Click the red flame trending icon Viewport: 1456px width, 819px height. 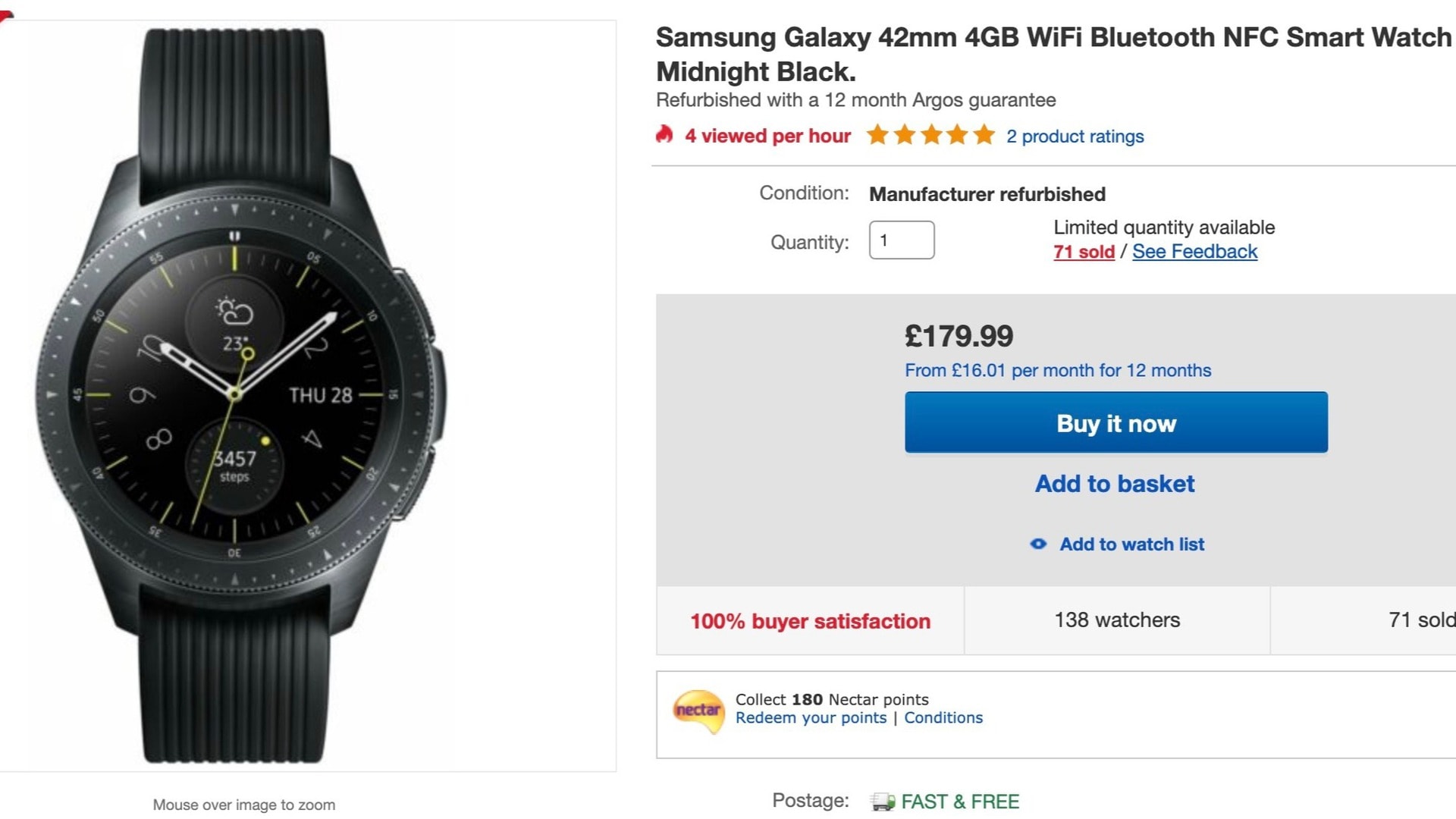(664, 135)
